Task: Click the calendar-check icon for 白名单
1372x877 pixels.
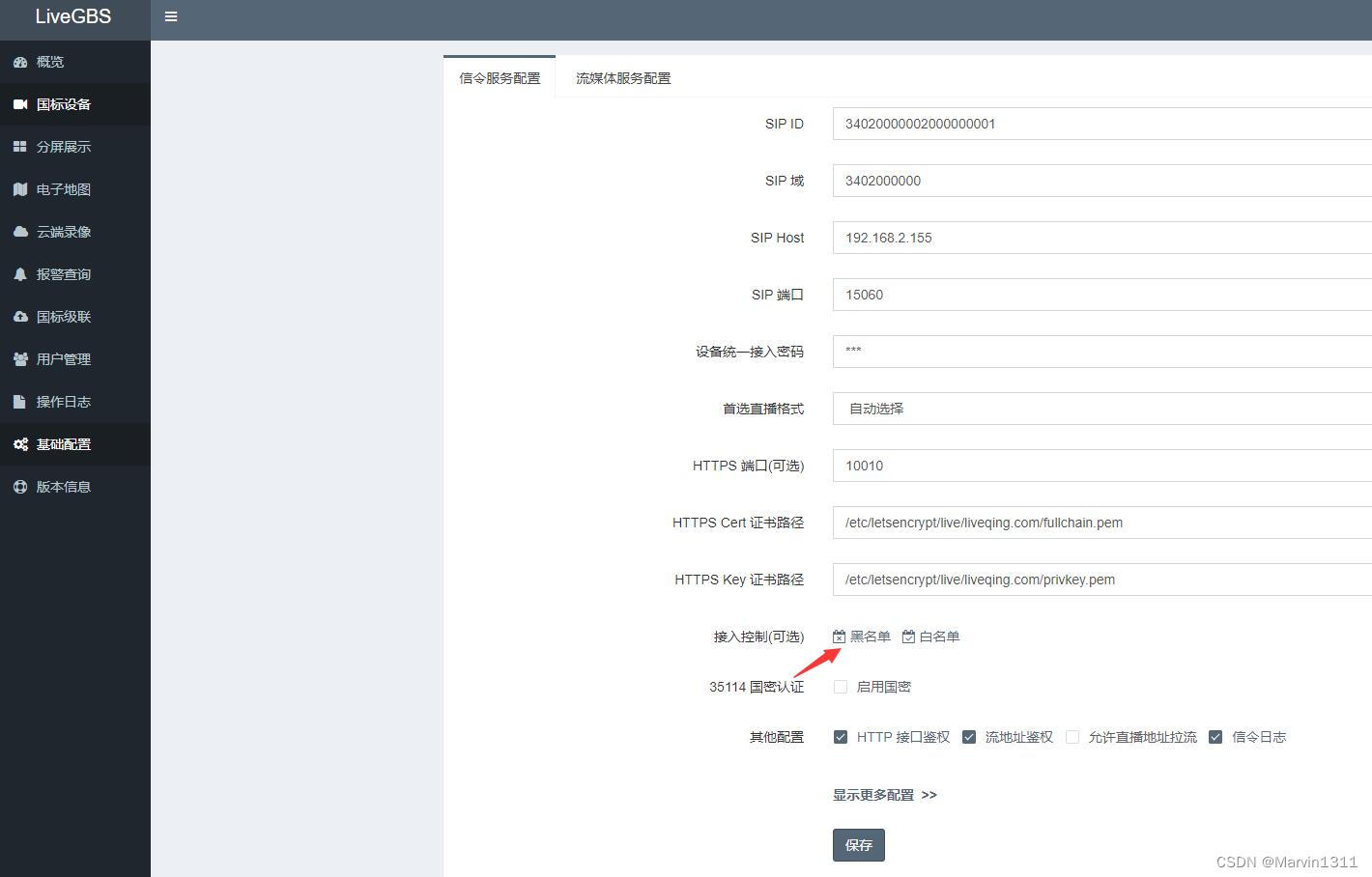Action: pos(908,637)
